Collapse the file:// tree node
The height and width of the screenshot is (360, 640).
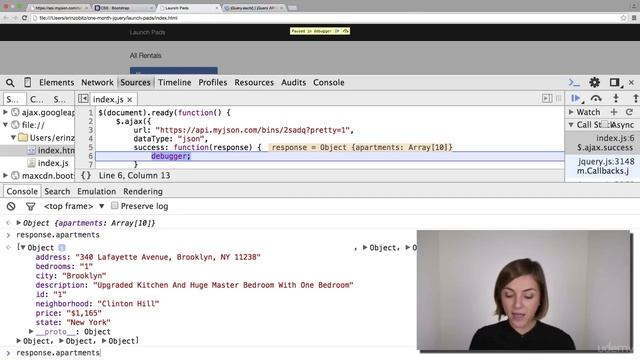(5, 125)
